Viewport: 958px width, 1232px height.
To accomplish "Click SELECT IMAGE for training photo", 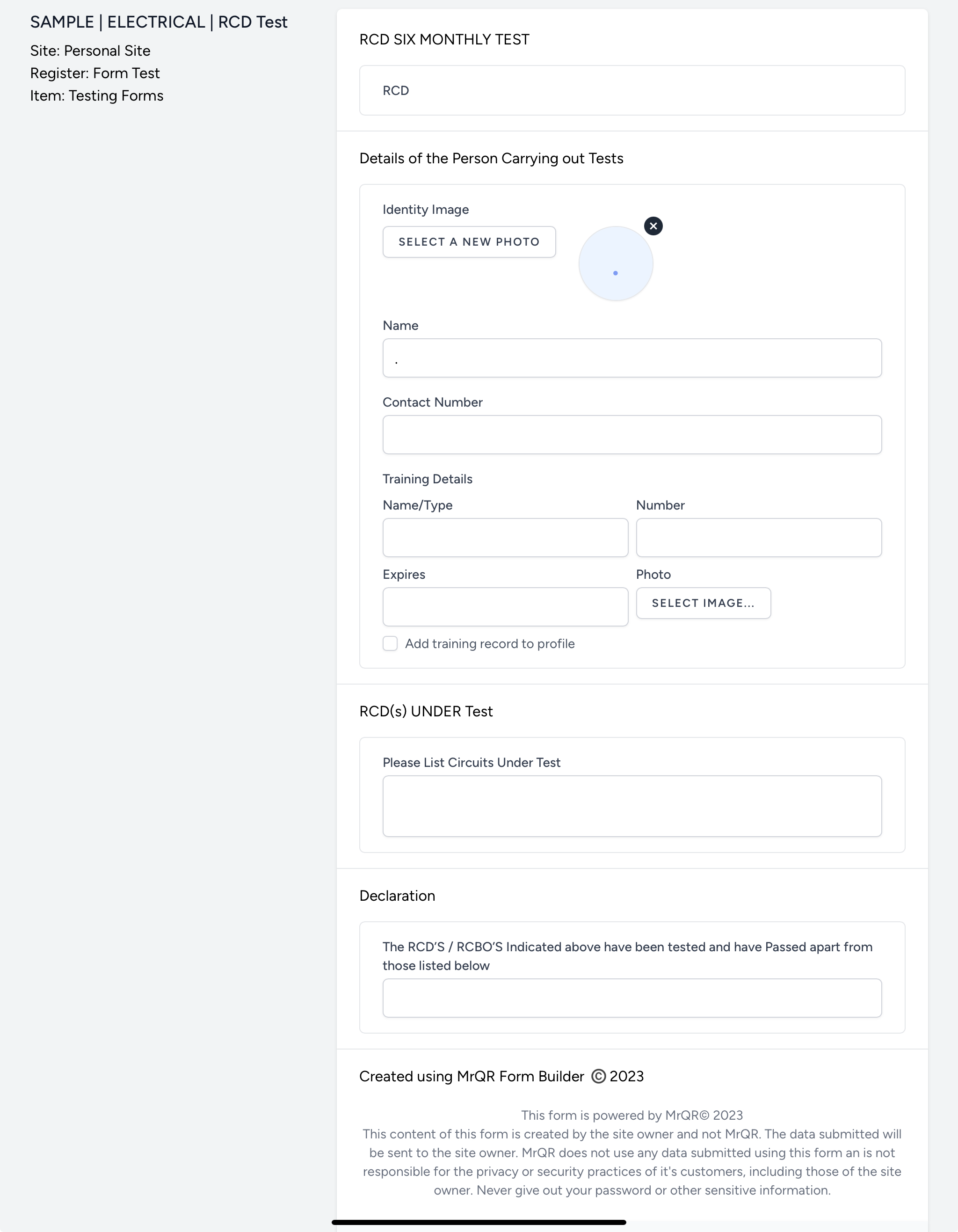I will [x=704, y=603].
